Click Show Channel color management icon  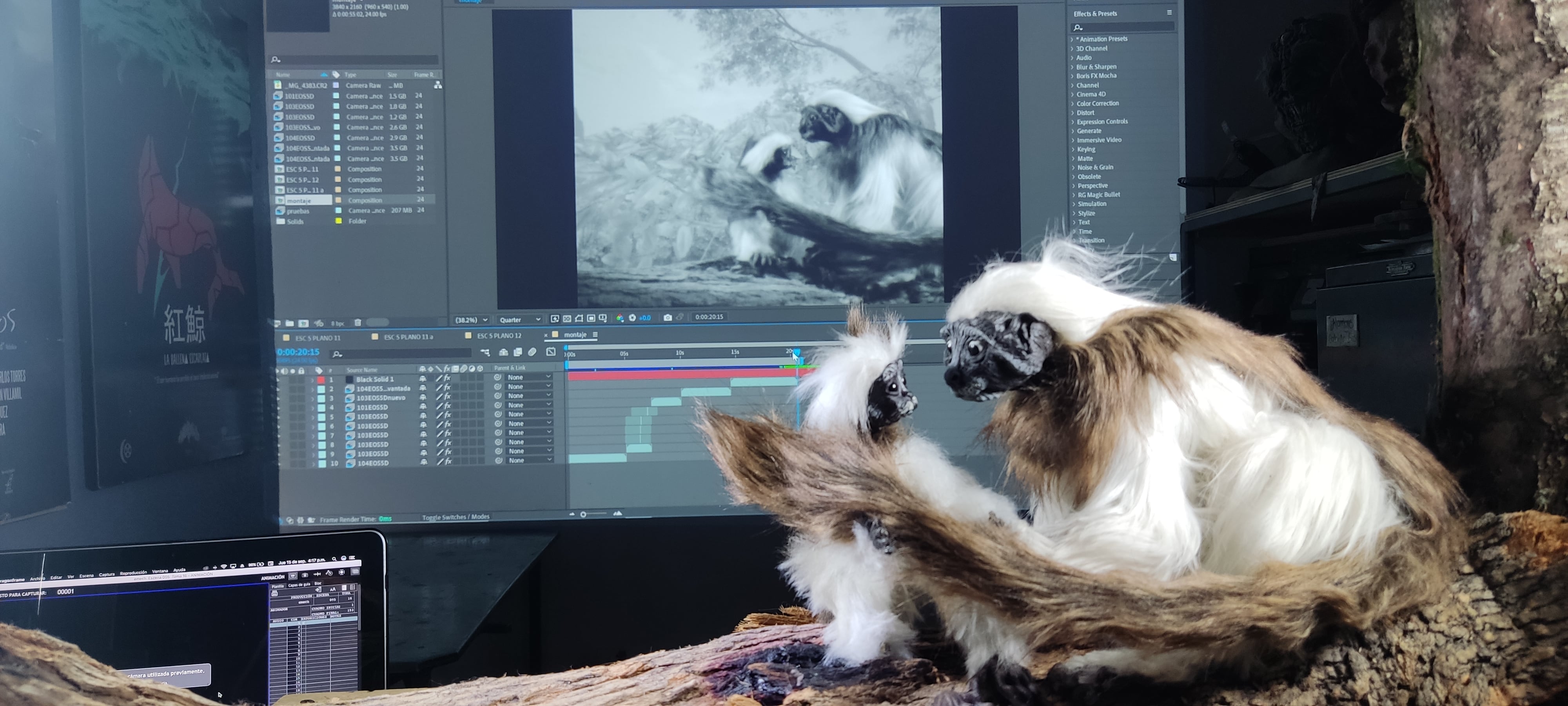tap(620, 318)
